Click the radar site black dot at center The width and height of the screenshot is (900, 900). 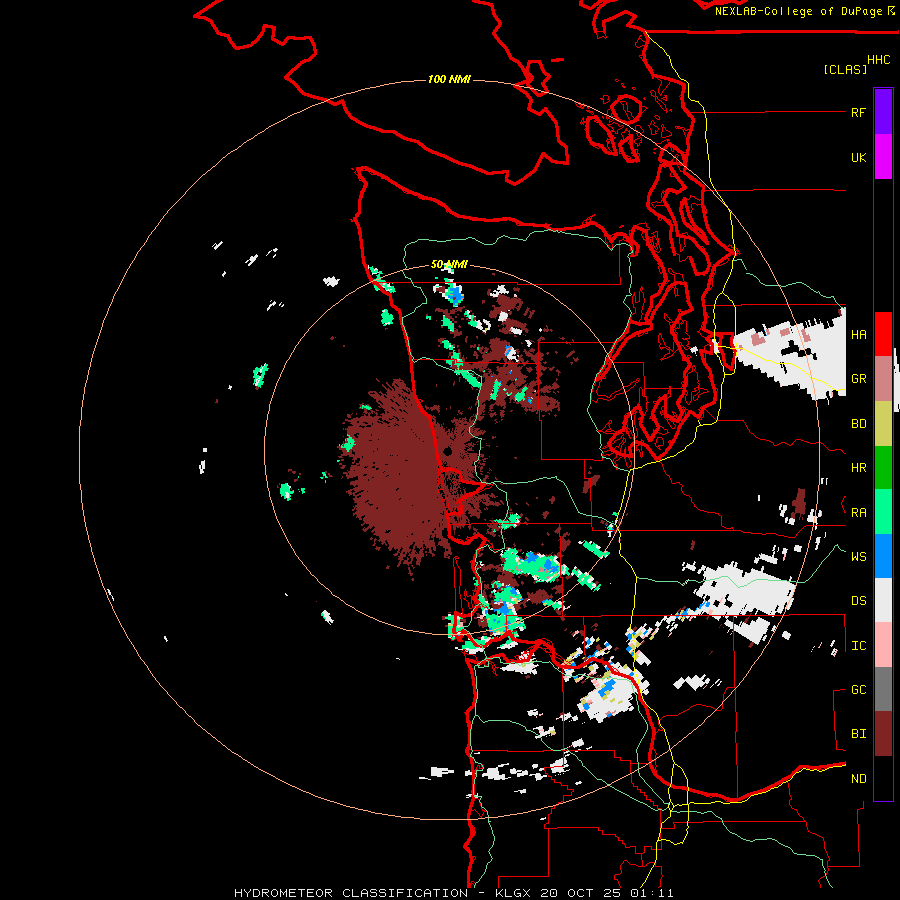tap(447, 452)
